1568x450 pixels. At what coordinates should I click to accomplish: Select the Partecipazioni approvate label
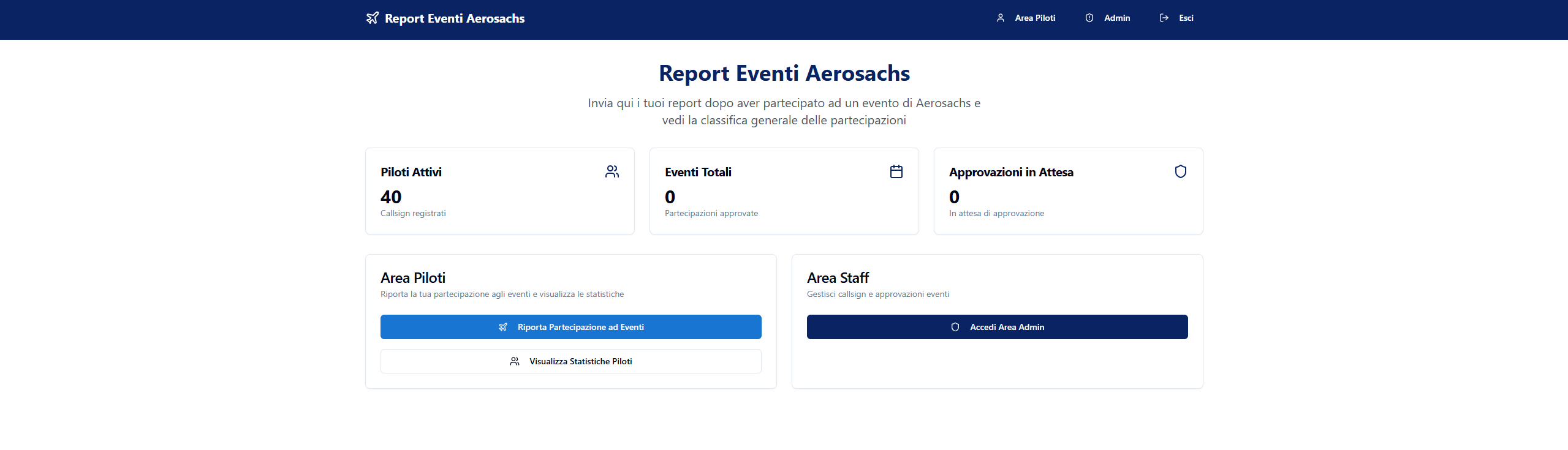coord(711,214)
